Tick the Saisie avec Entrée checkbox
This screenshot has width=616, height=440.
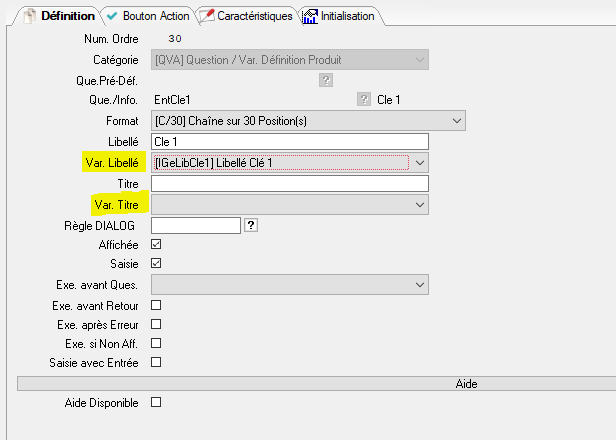pyautogui.click(x=155, y=362)
